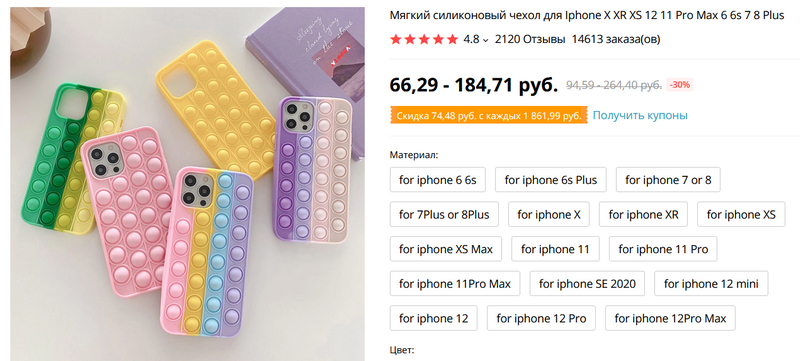The image size is (800, 361).
Task: Choose the for iphone XR option
Action: coord(643,215)
